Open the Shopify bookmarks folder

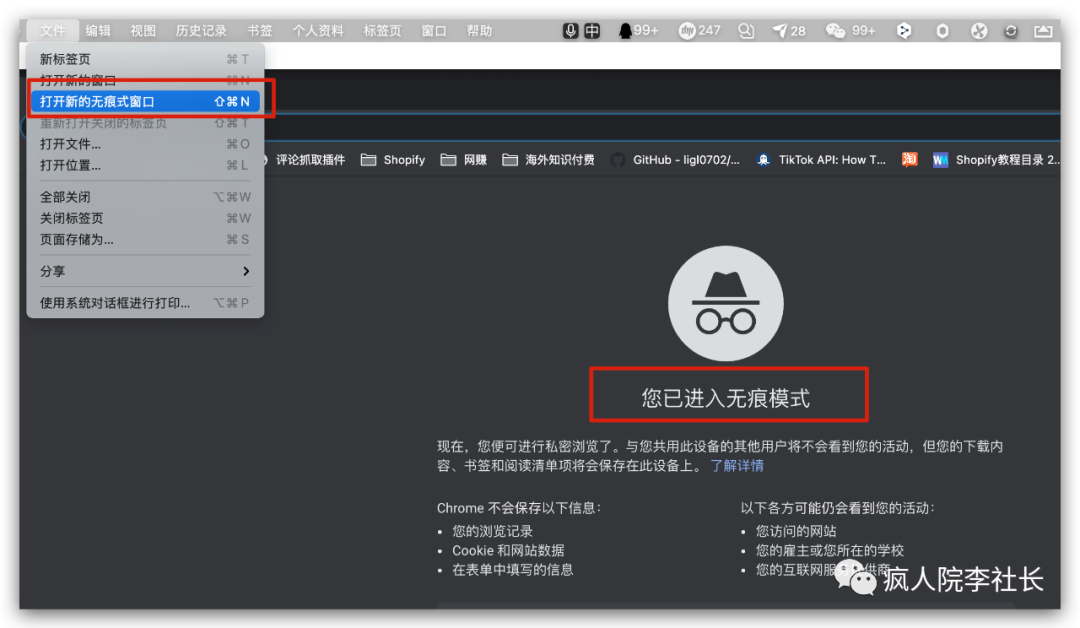pyautogui.click(x=393, y=160)
